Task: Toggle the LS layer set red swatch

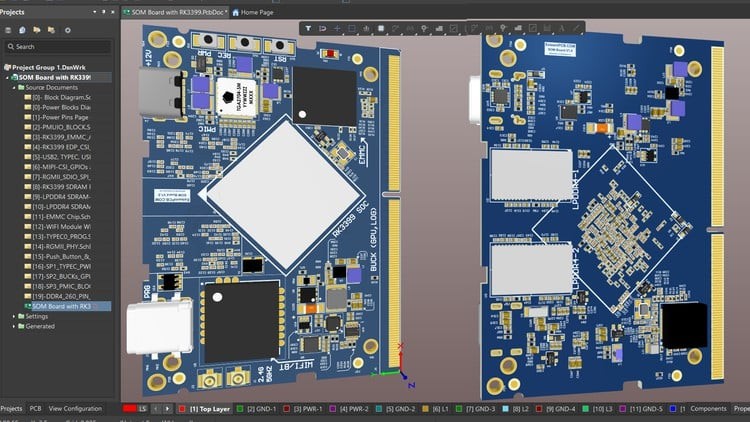Action: point(130,409)
